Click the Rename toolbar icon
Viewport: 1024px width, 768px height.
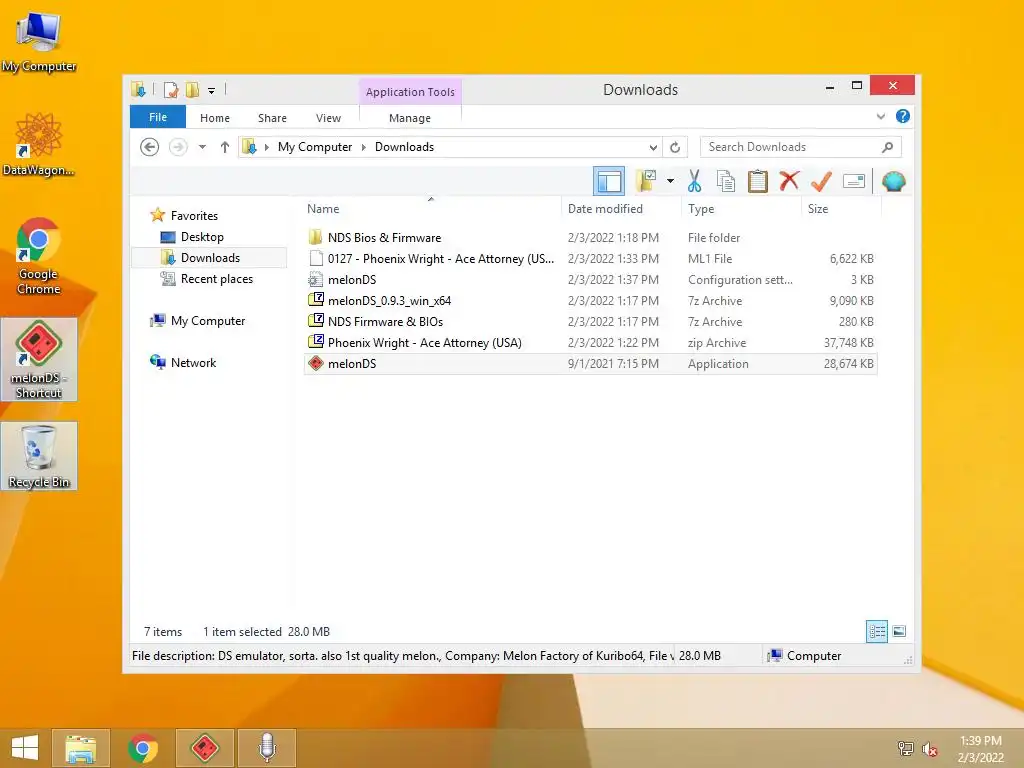click(854, 181)
